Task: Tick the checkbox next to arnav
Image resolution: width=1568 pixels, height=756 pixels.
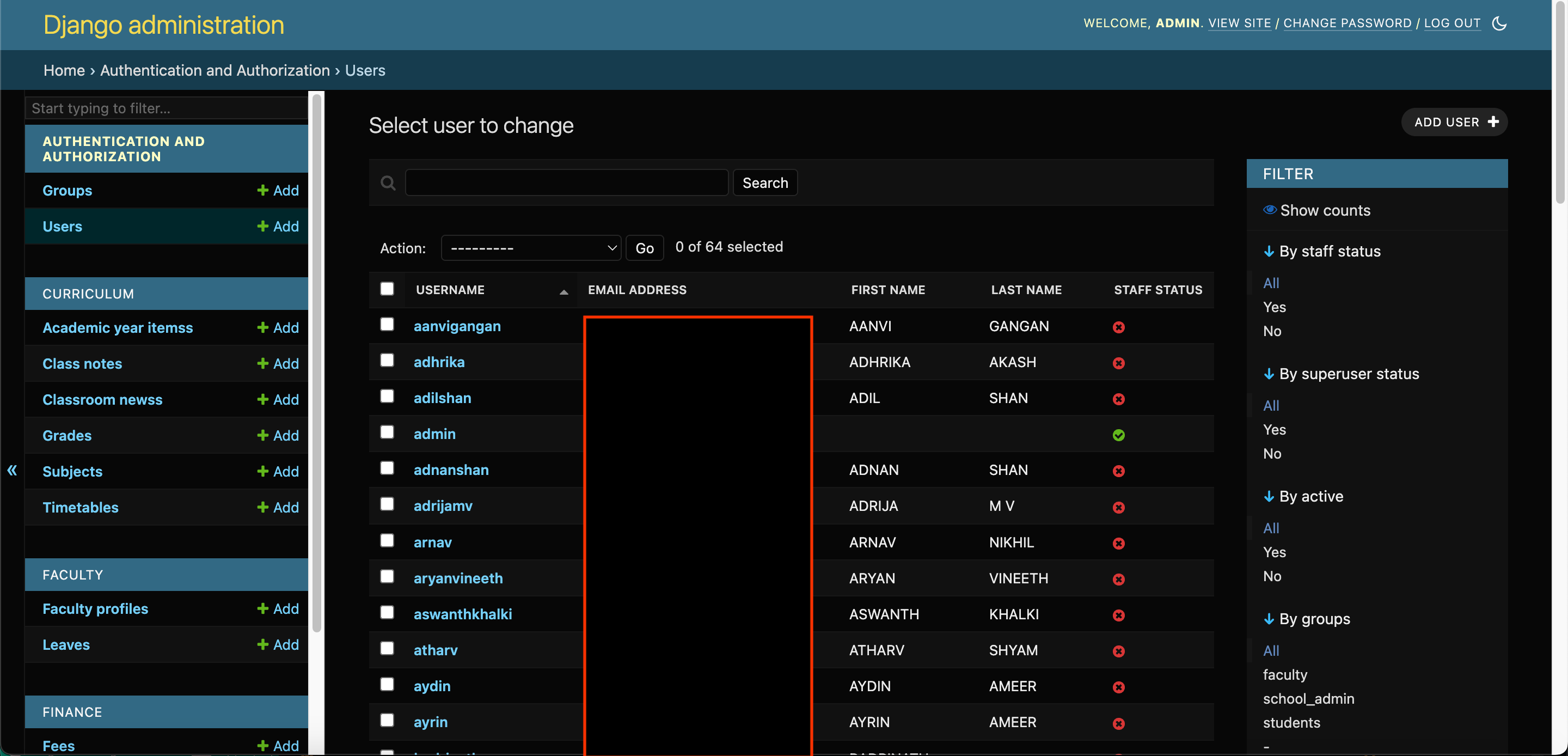Action: [387, 541]
